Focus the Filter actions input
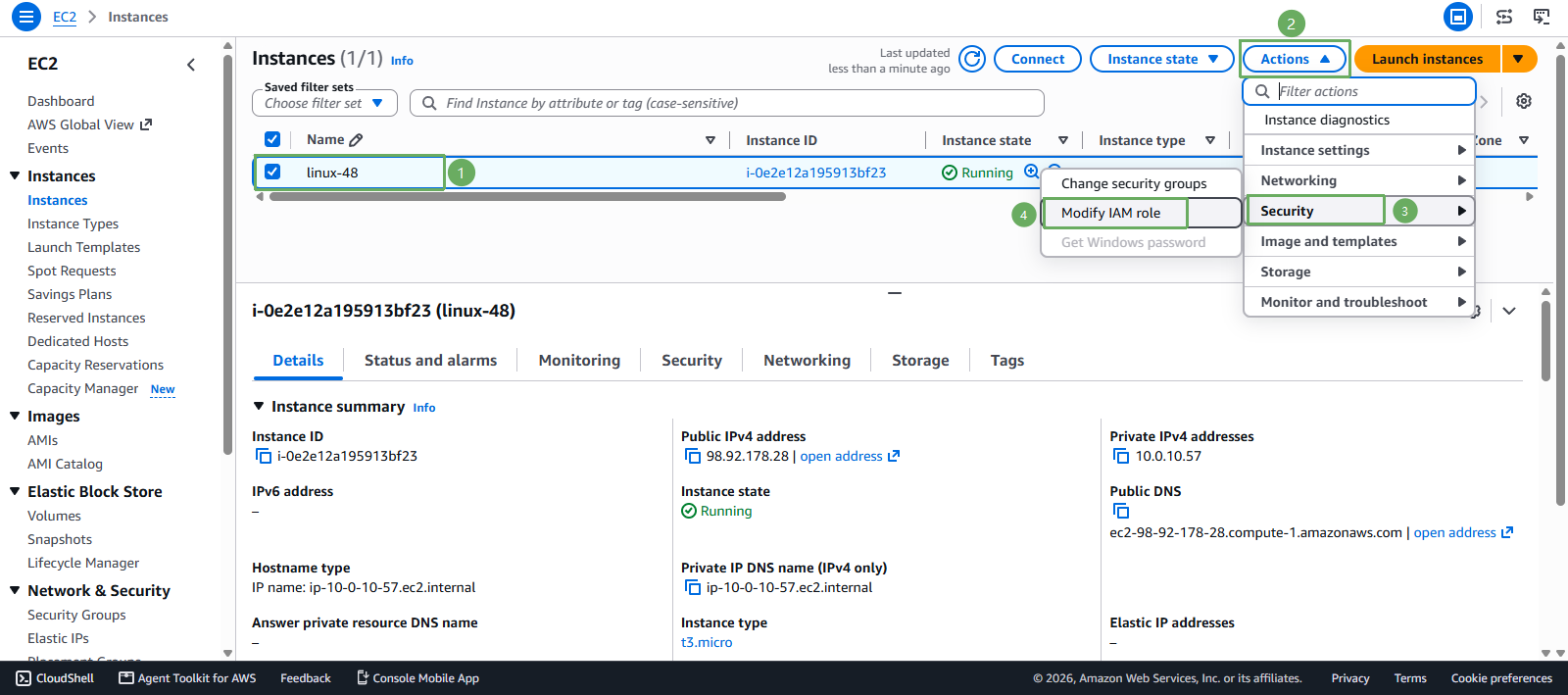 coord(1359,91)
